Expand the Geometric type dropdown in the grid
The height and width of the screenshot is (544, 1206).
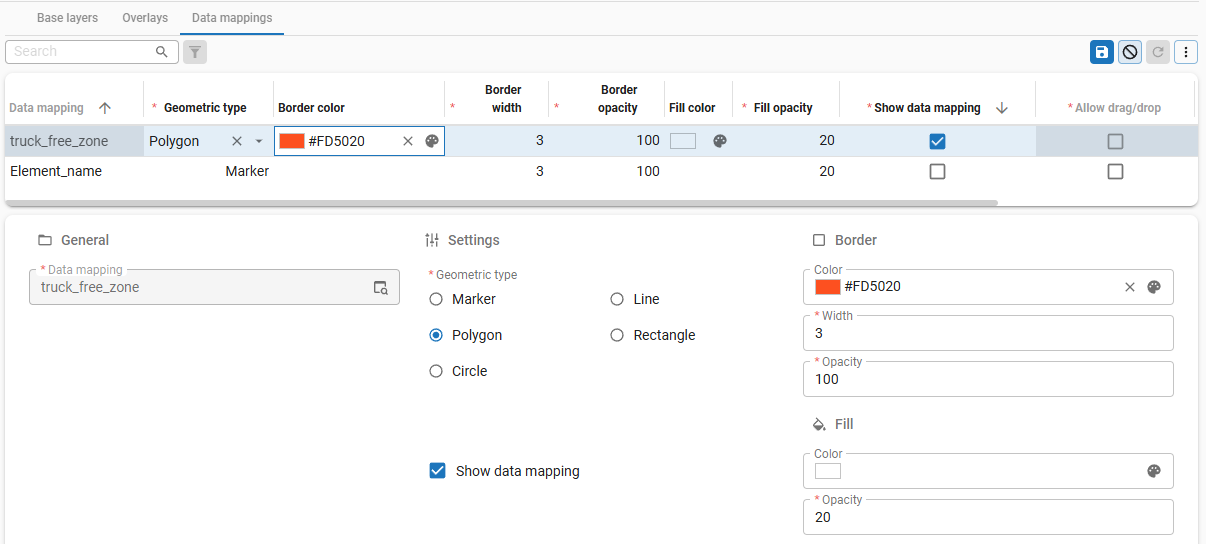coord(259,141)
